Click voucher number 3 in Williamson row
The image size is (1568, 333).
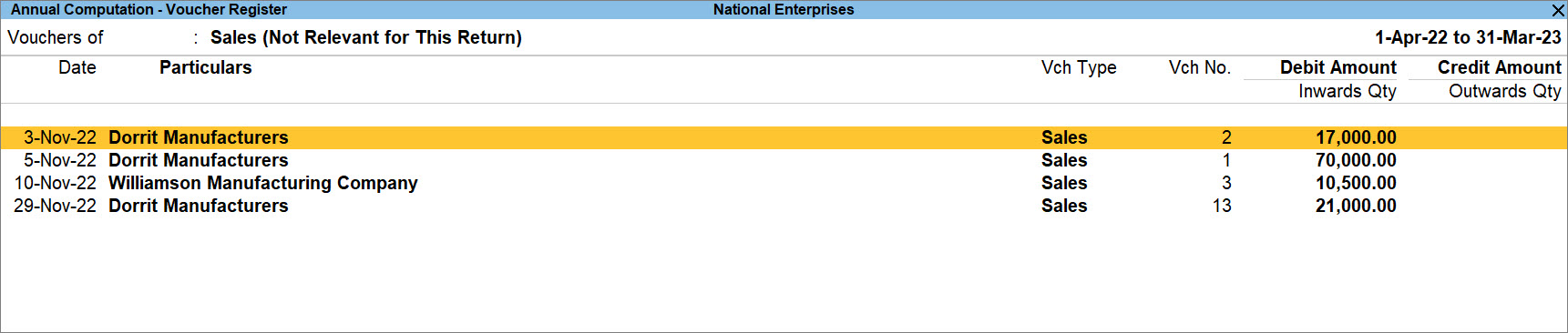(x=1226, y=183)
